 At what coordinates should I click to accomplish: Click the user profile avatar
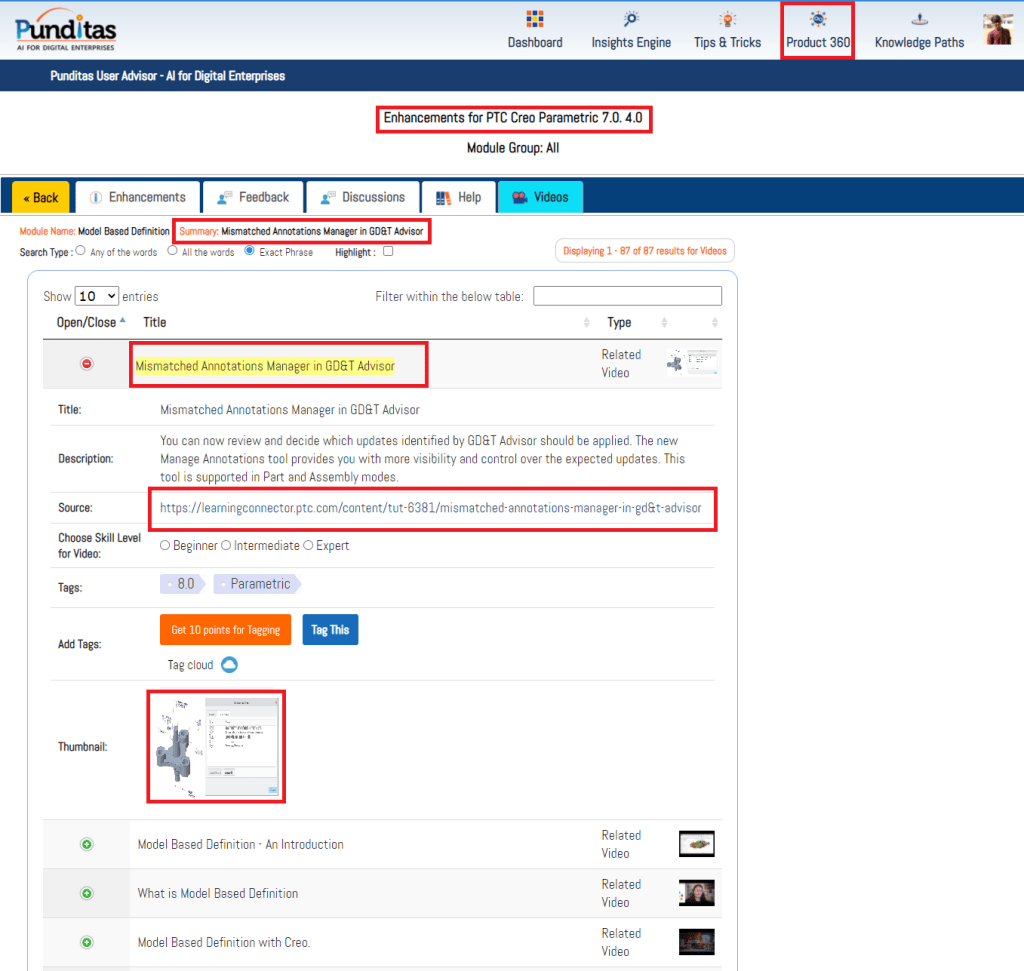pyautogui.click(x=998, y=30)
